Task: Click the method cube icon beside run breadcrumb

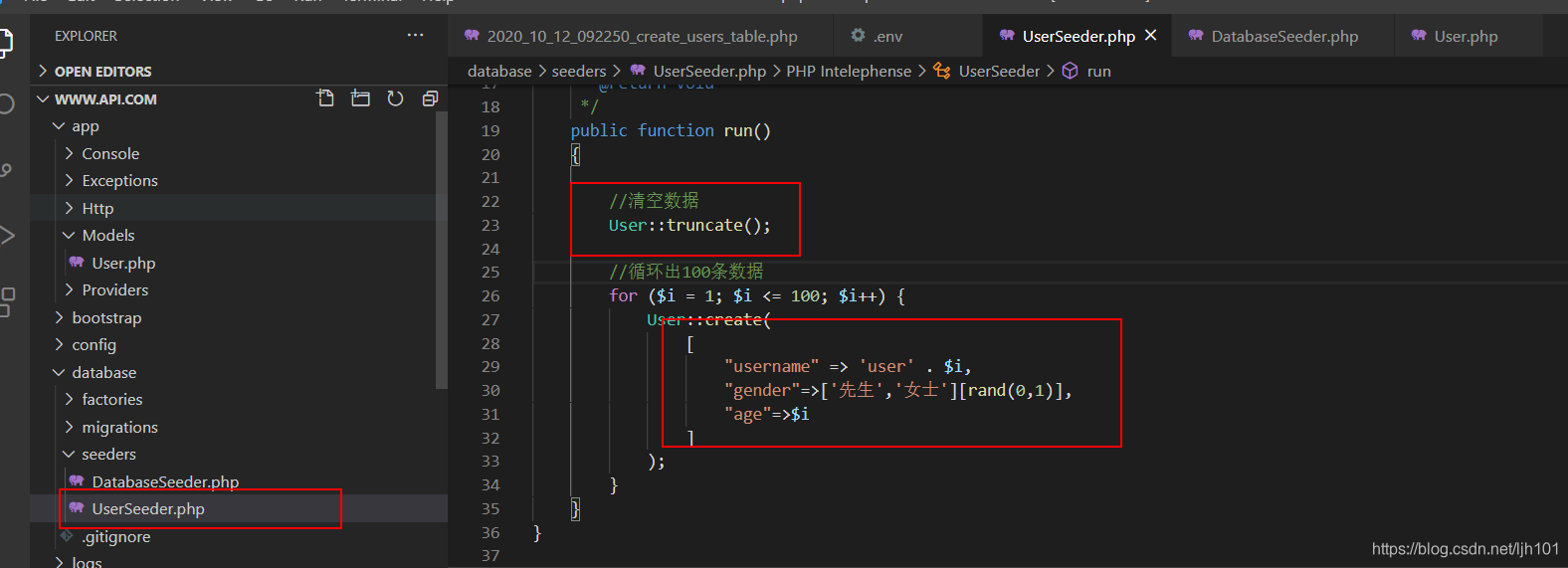Action: (x=1070, y=71)
